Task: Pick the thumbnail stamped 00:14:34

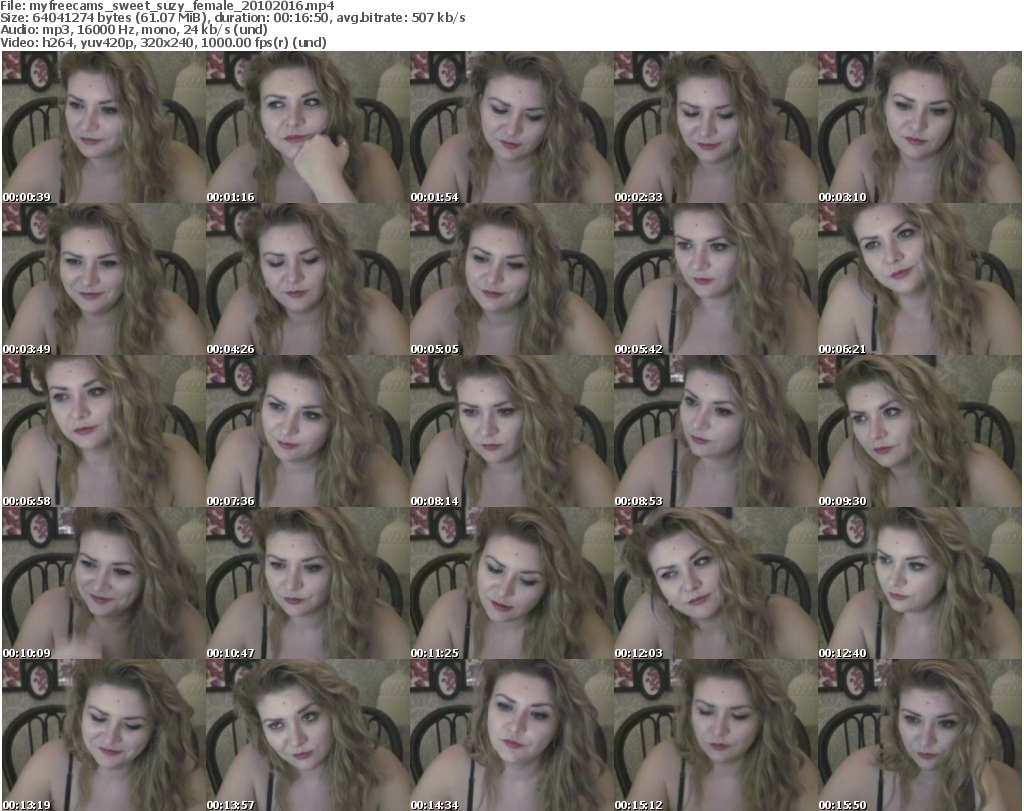Action: [x=511, y=735]
